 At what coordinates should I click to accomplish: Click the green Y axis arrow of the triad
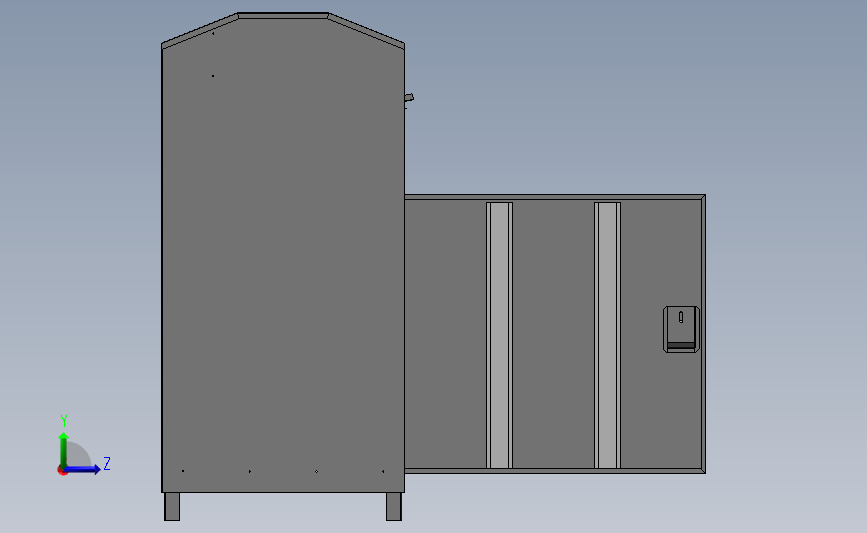point(64,450)
